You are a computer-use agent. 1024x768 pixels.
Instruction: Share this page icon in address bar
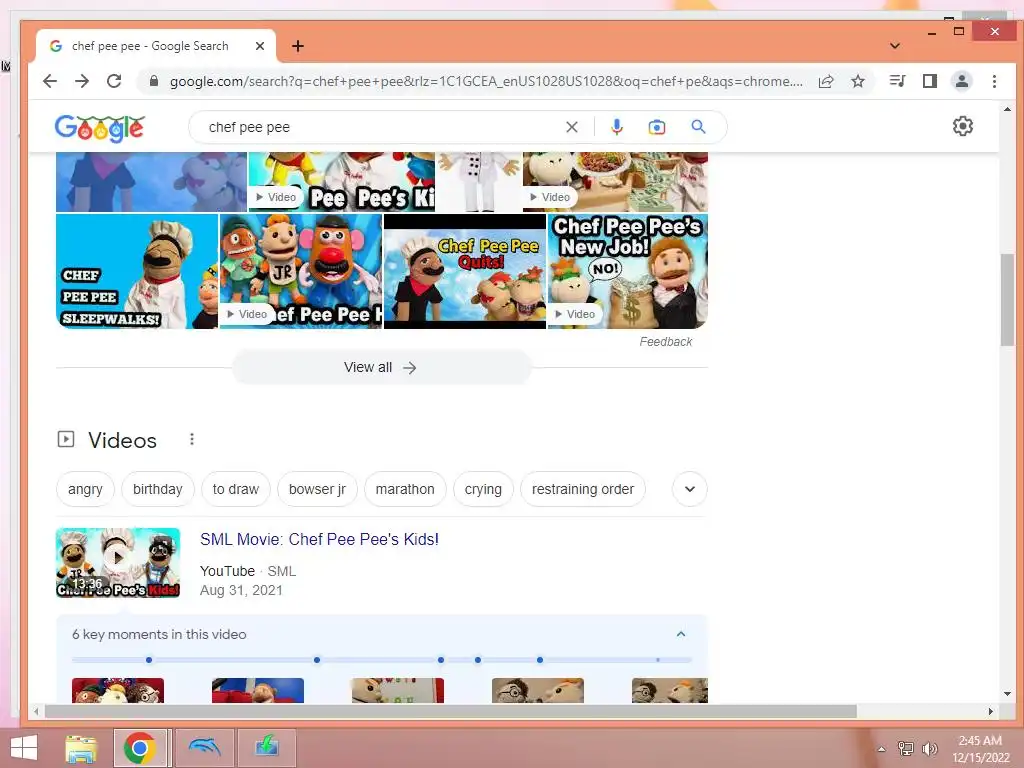[x=826, y=81]
